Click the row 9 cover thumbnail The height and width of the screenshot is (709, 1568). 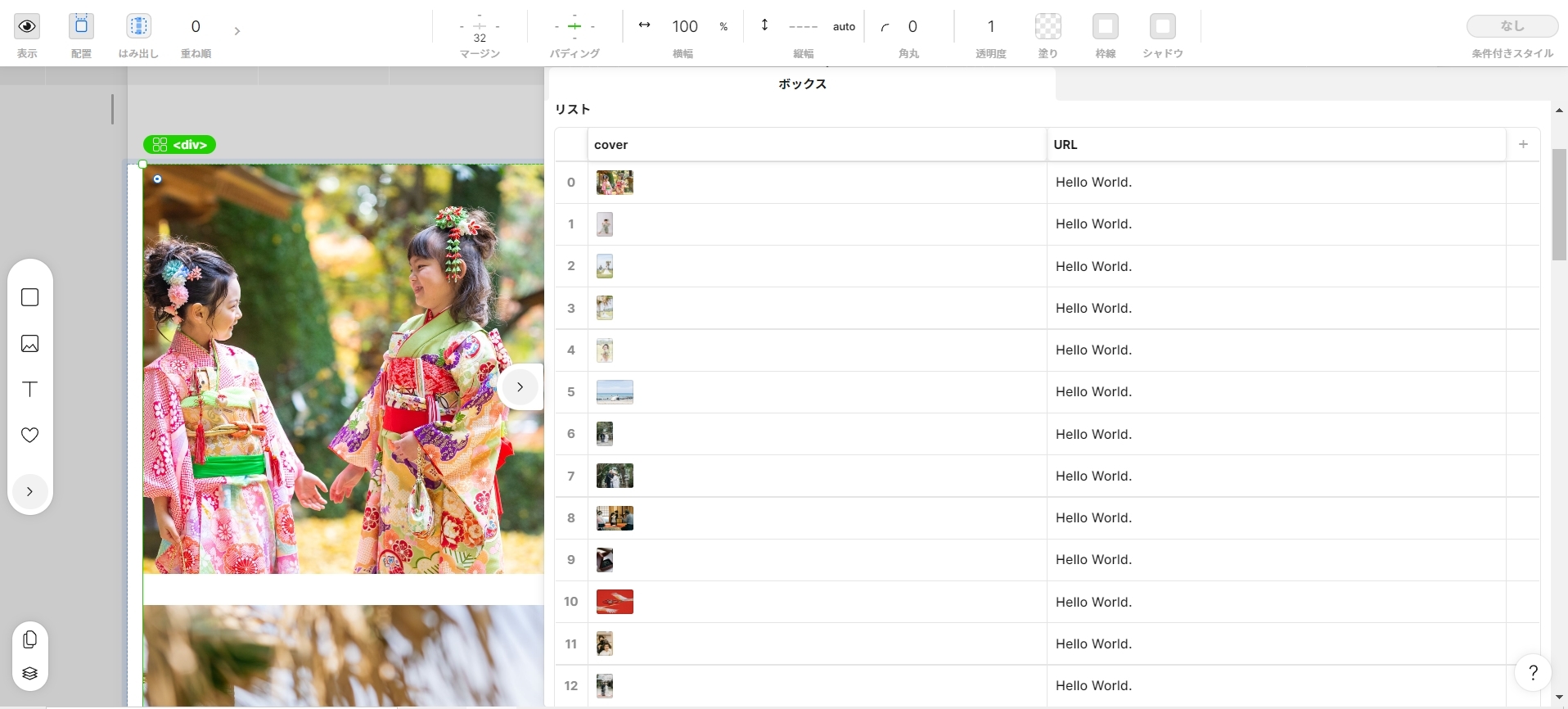pyautogui.click(x=605, y=560)
